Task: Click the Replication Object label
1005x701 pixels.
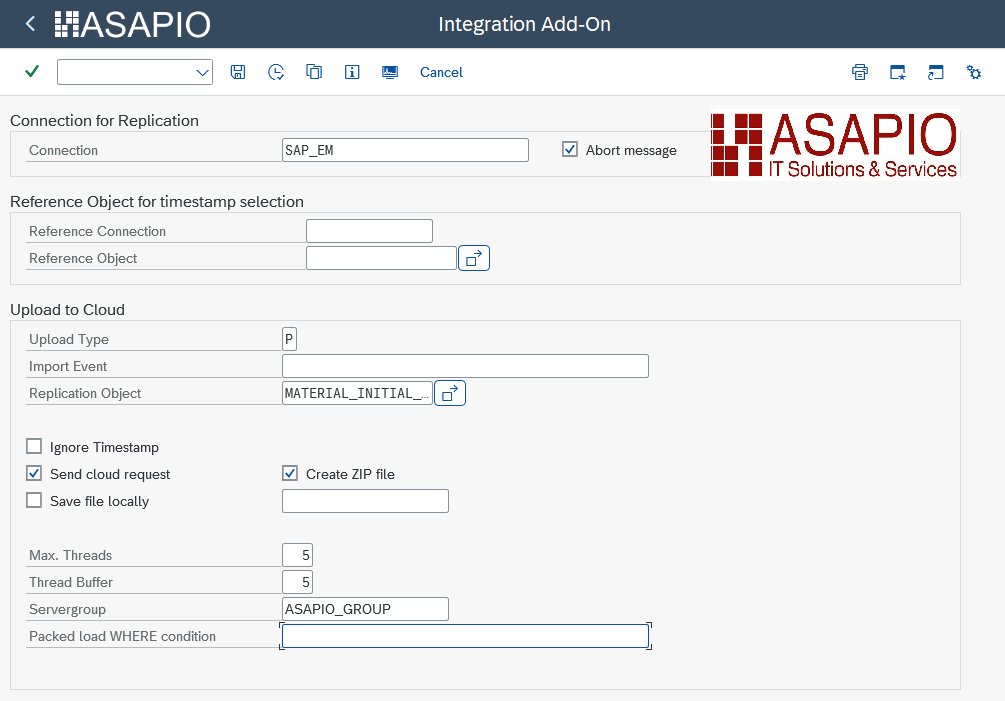Action: click(85, 393)
